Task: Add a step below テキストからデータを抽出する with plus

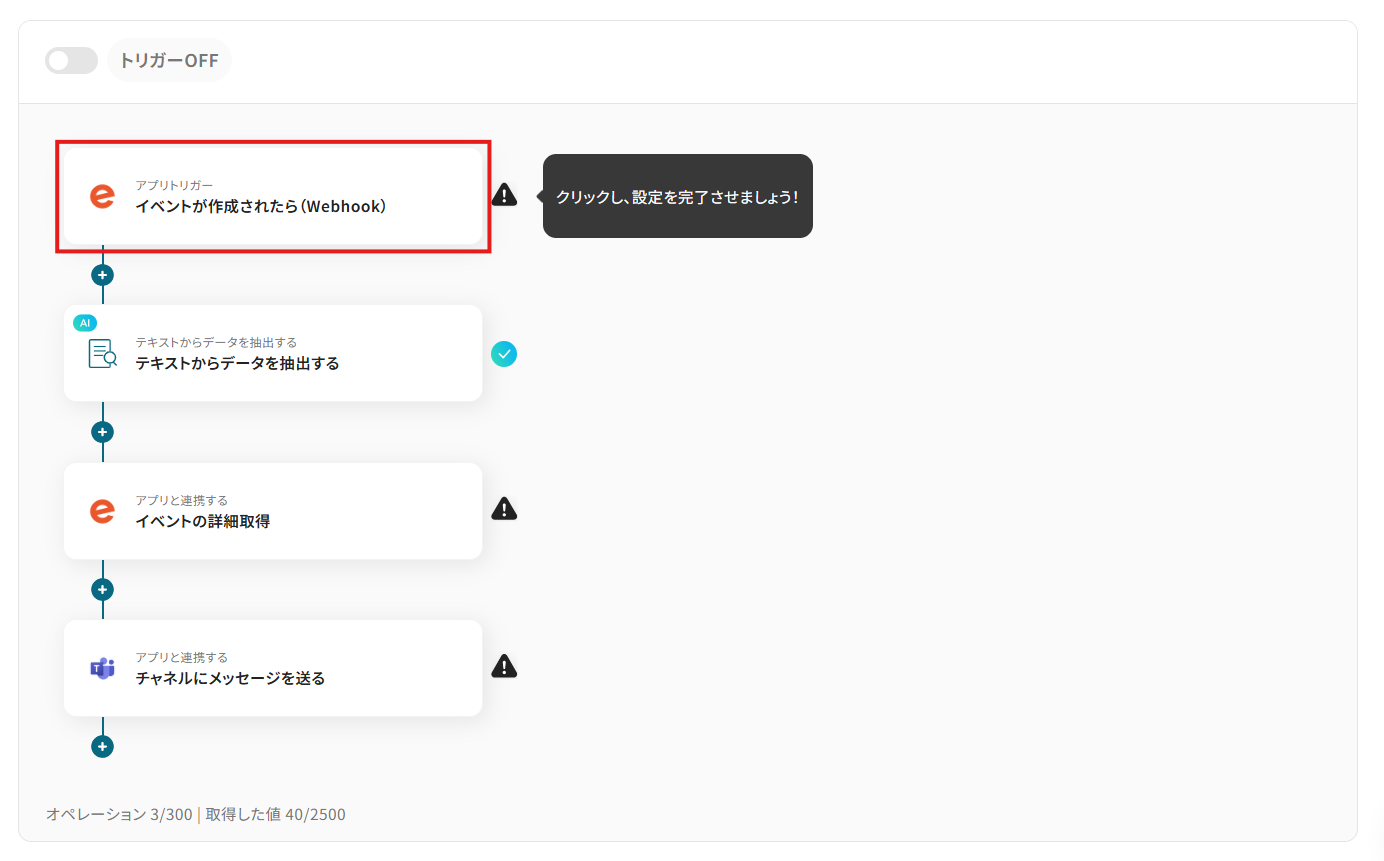Action: point(102,432)
